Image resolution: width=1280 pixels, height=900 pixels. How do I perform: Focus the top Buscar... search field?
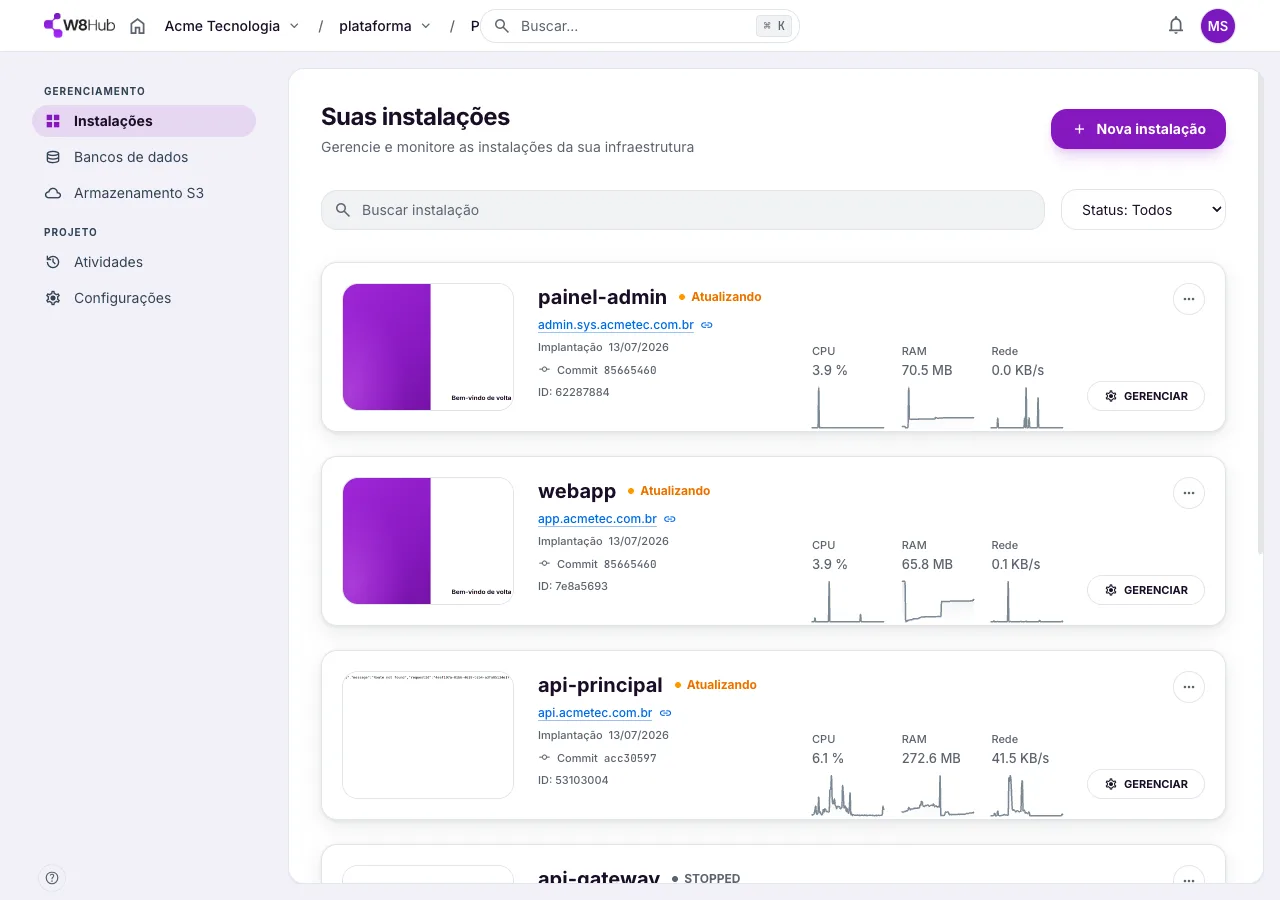pyautogui.click(x=640, y=26)
